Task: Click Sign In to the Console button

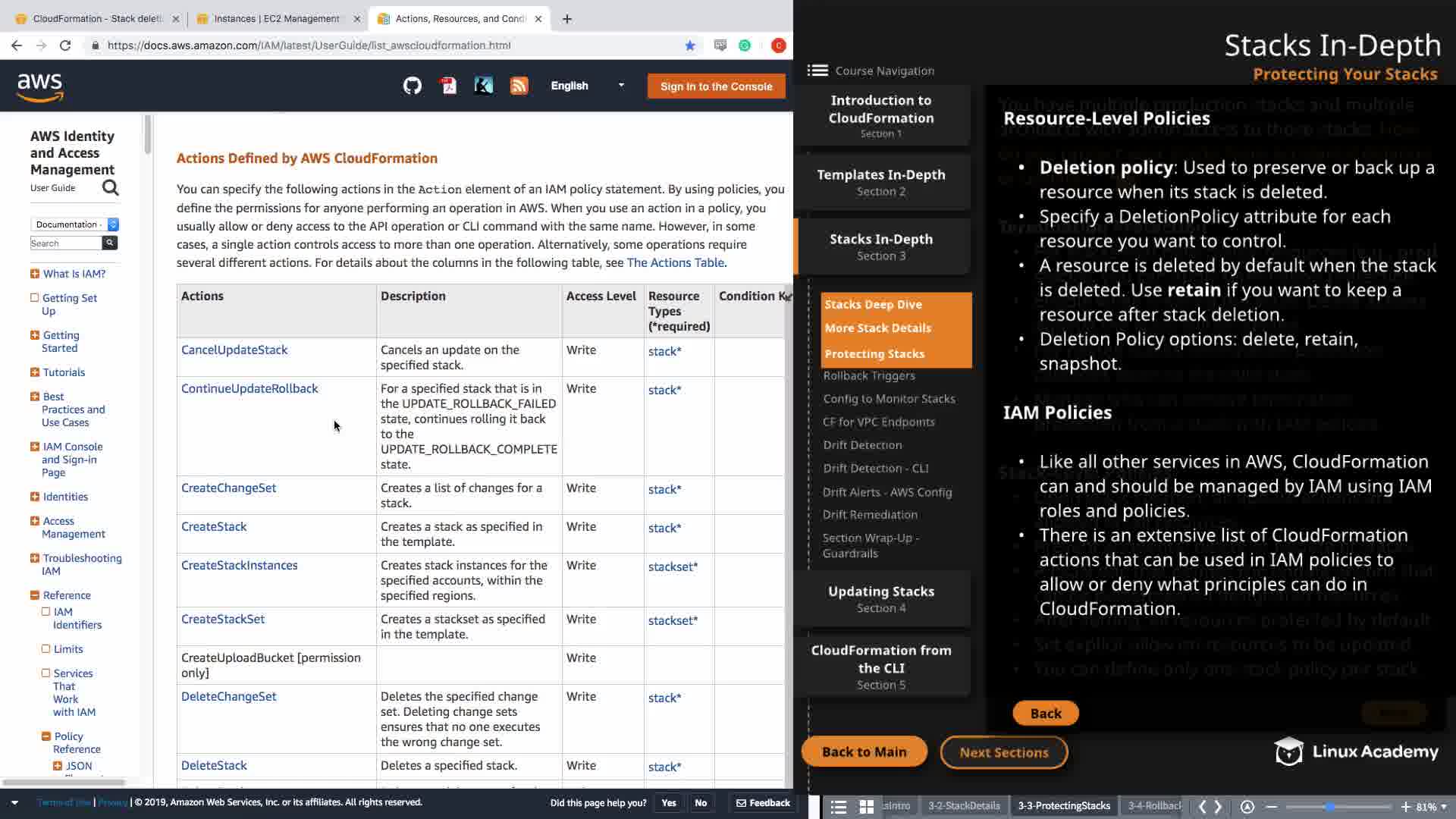Action: click(716, 86)
